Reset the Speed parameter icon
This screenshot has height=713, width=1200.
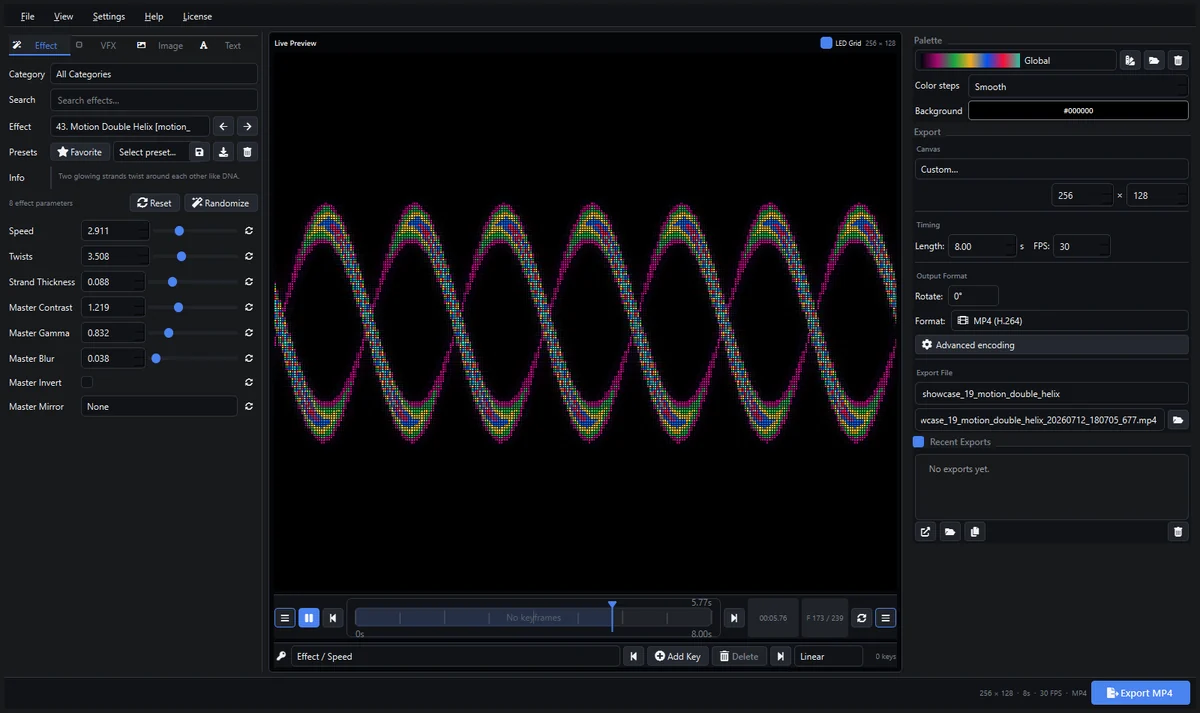coord(248,231)
